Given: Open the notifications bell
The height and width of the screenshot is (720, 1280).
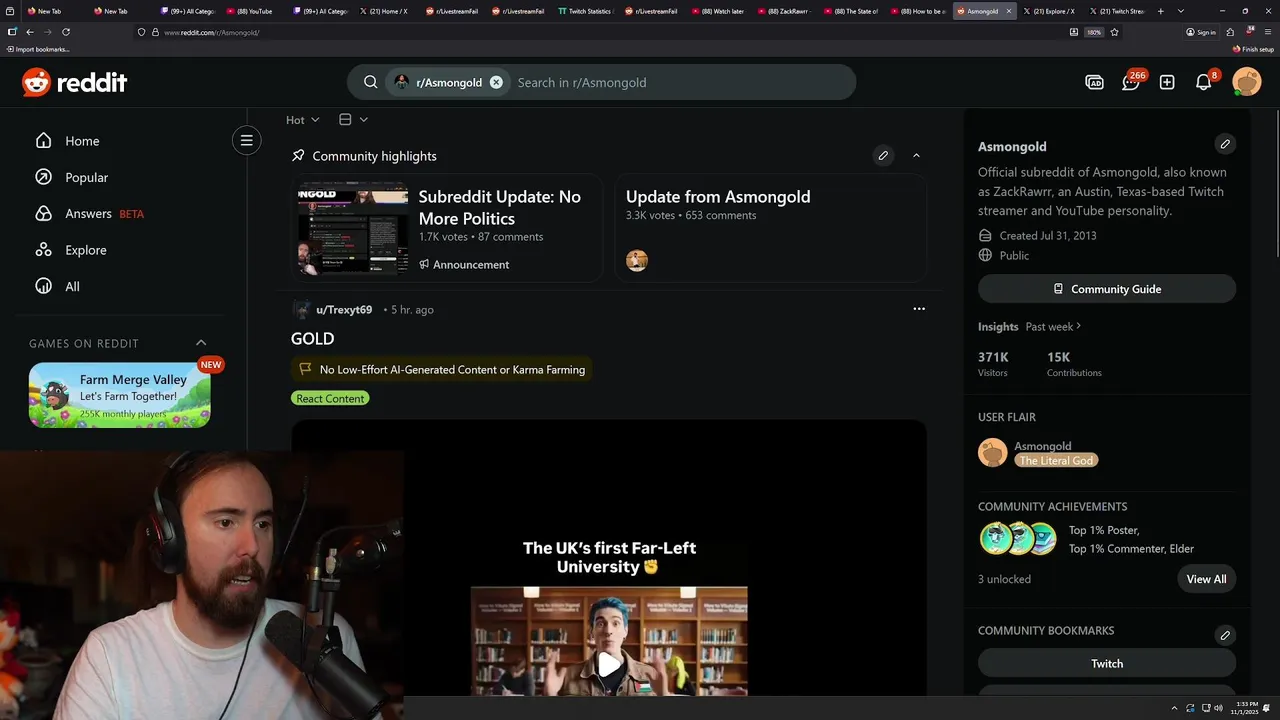Looking at the screenshot, I should click(1204, 82).
